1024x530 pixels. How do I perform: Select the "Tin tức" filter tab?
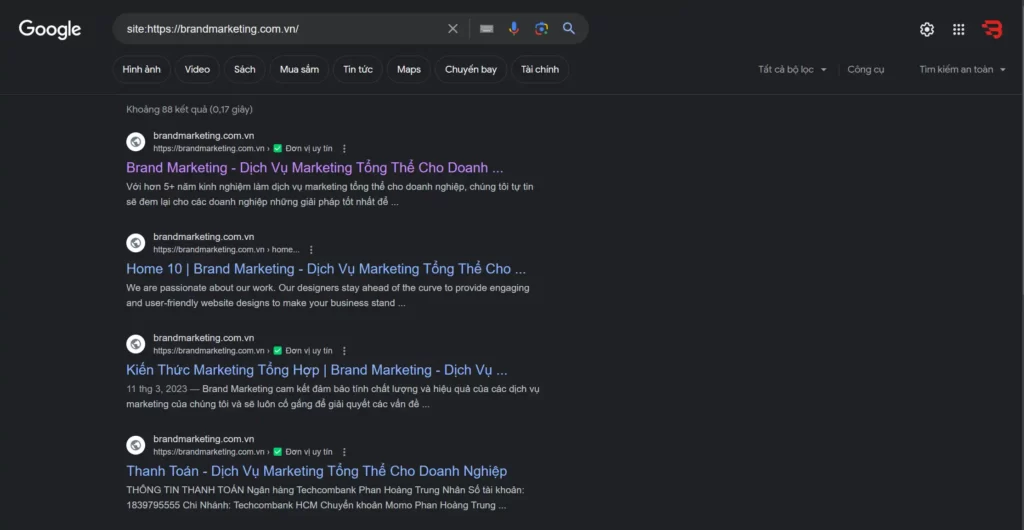point(357,70)
